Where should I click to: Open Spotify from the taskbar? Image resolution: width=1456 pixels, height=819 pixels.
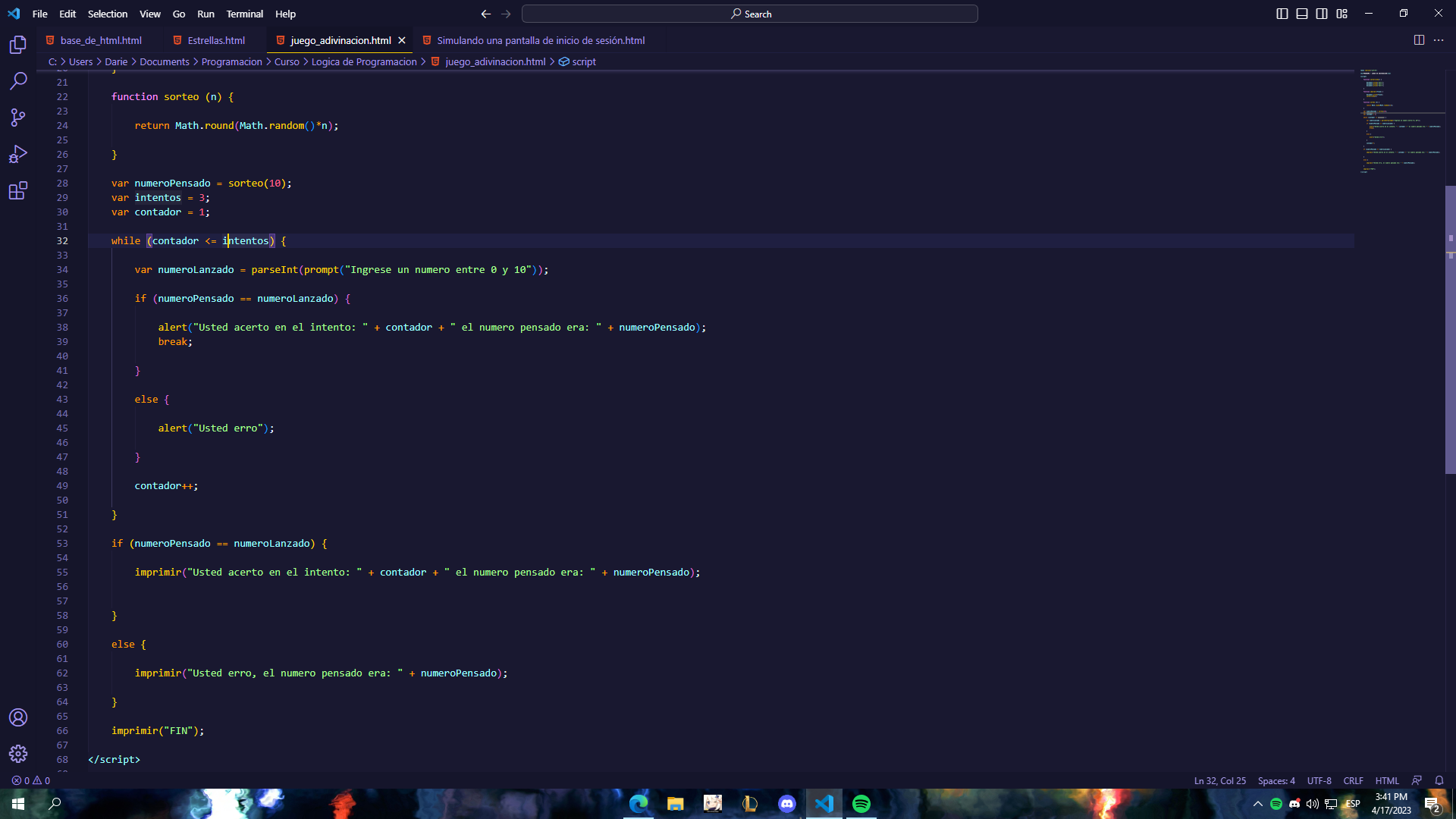[861, 803]
